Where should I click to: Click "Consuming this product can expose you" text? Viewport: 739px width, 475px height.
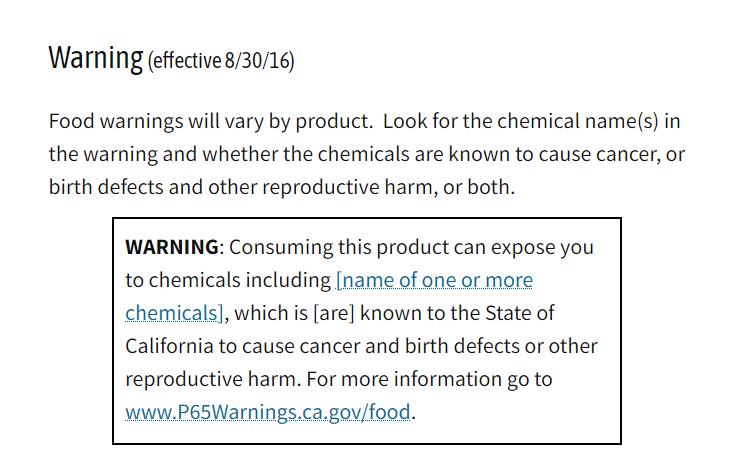[x=411, y=248]
